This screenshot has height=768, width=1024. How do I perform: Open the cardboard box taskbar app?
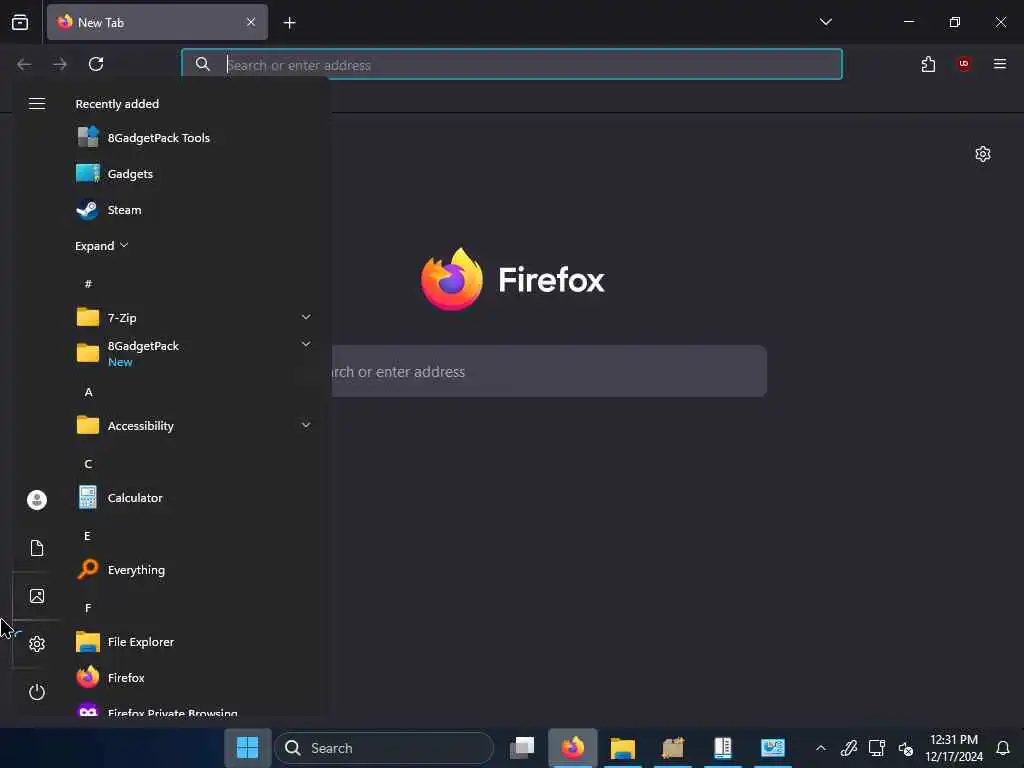(x=673, y=748)
